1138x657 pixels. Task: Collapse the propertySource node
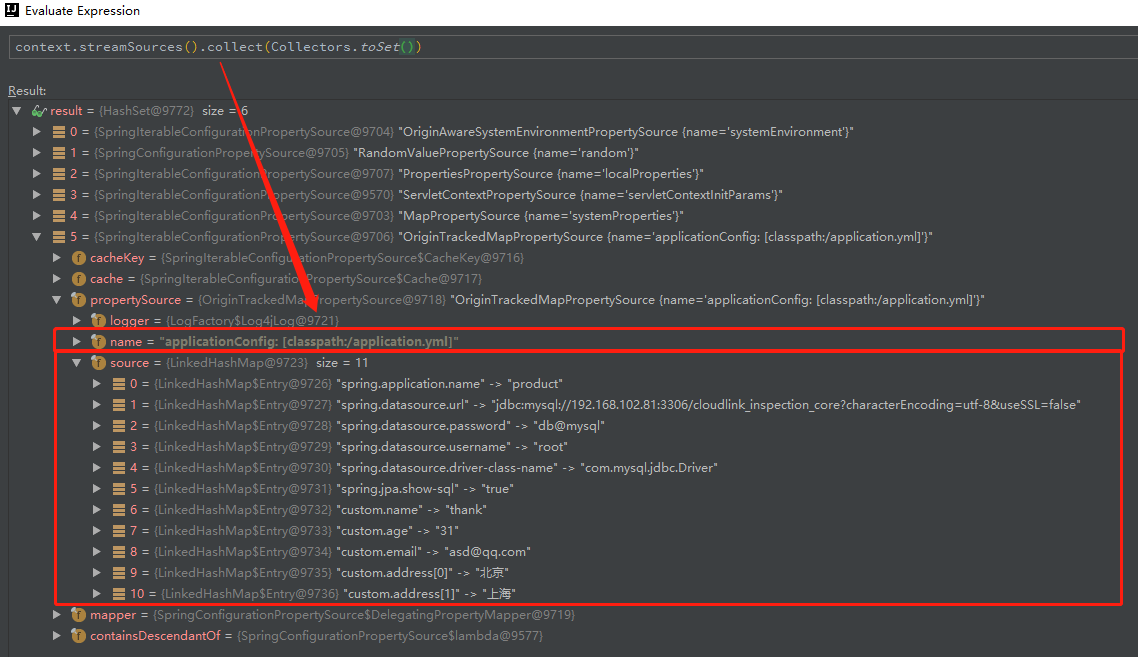coord(57,299)
